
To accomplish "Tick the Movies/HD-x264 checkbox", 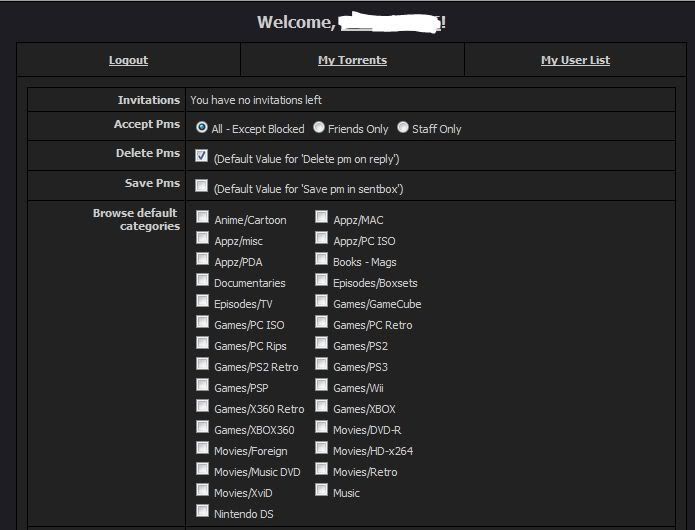I will tap(321, 449).
